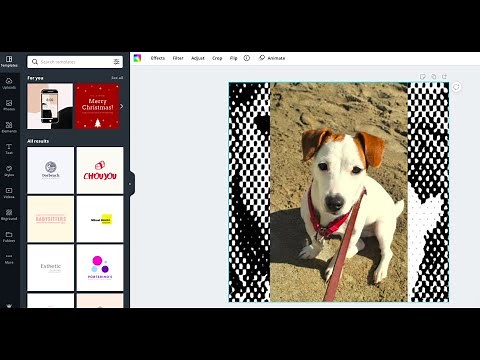Screen dimensions: 480x360
Task: Select the right halftone pattern strip
Action: pos(428,192)
